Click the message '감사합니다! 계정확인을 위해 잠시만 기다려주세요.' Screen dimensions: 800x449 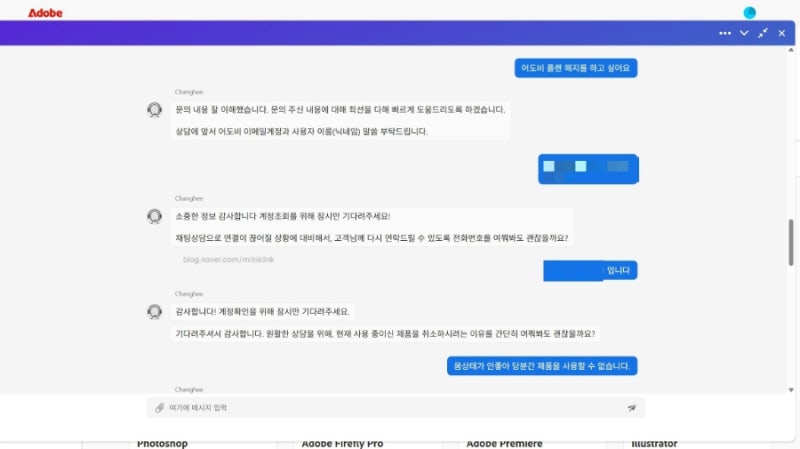[x=263, y=311]
